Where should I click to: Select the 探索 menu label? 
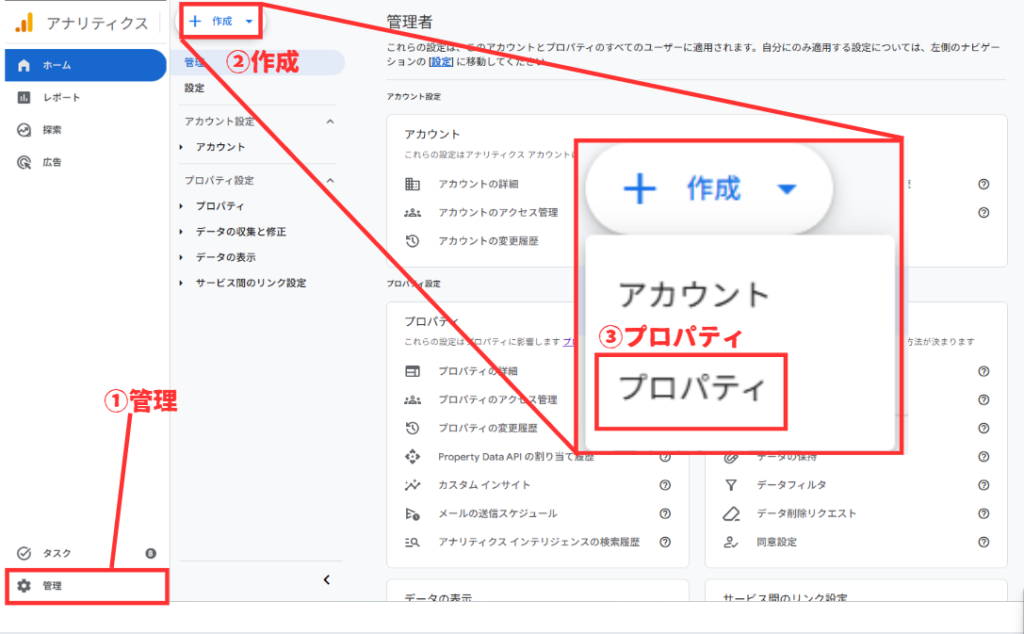(x=52, y=130)
